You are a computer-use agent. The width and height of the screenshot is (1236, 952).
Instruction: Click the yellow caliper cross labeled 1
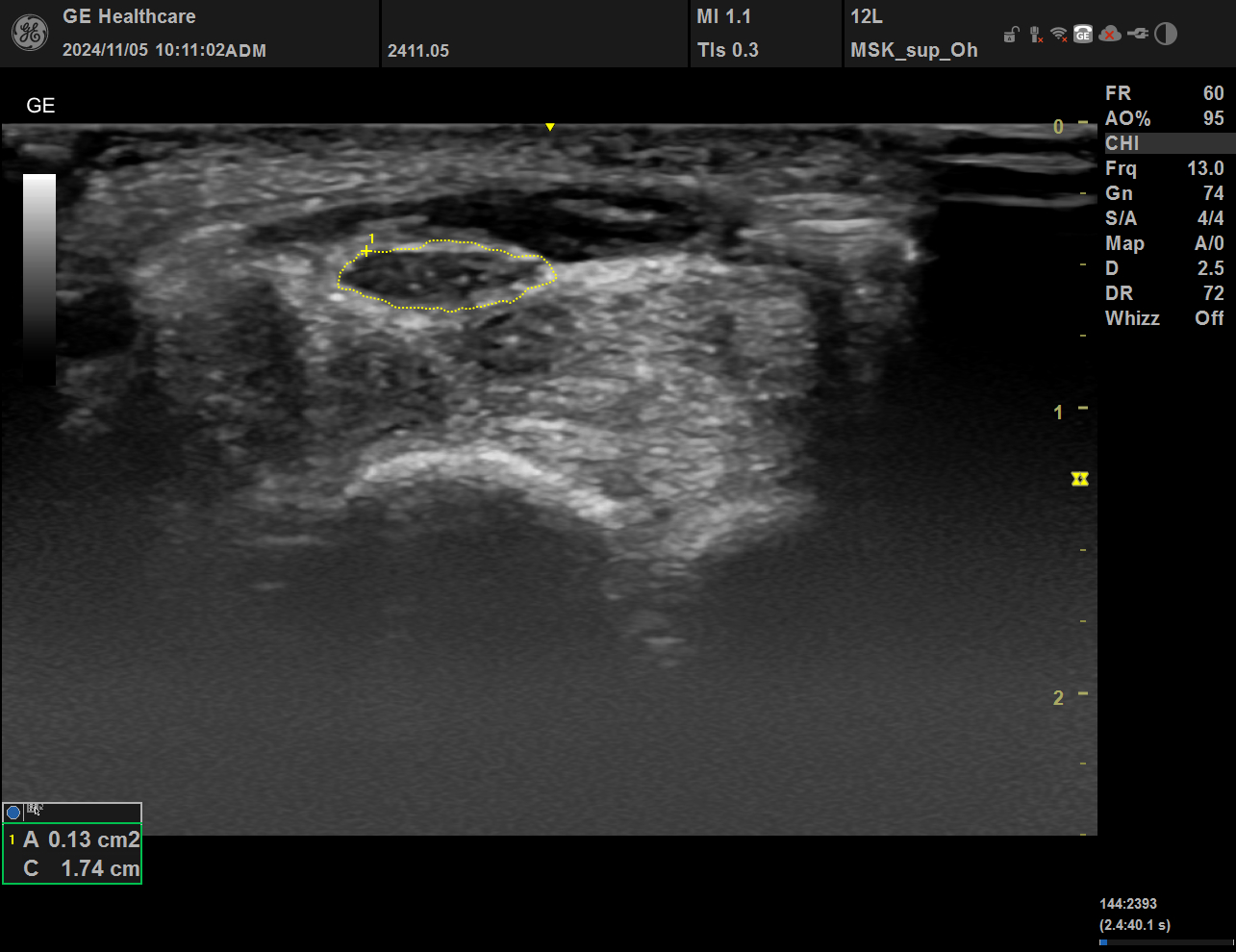pyautogui.click(x=366, y=251)
